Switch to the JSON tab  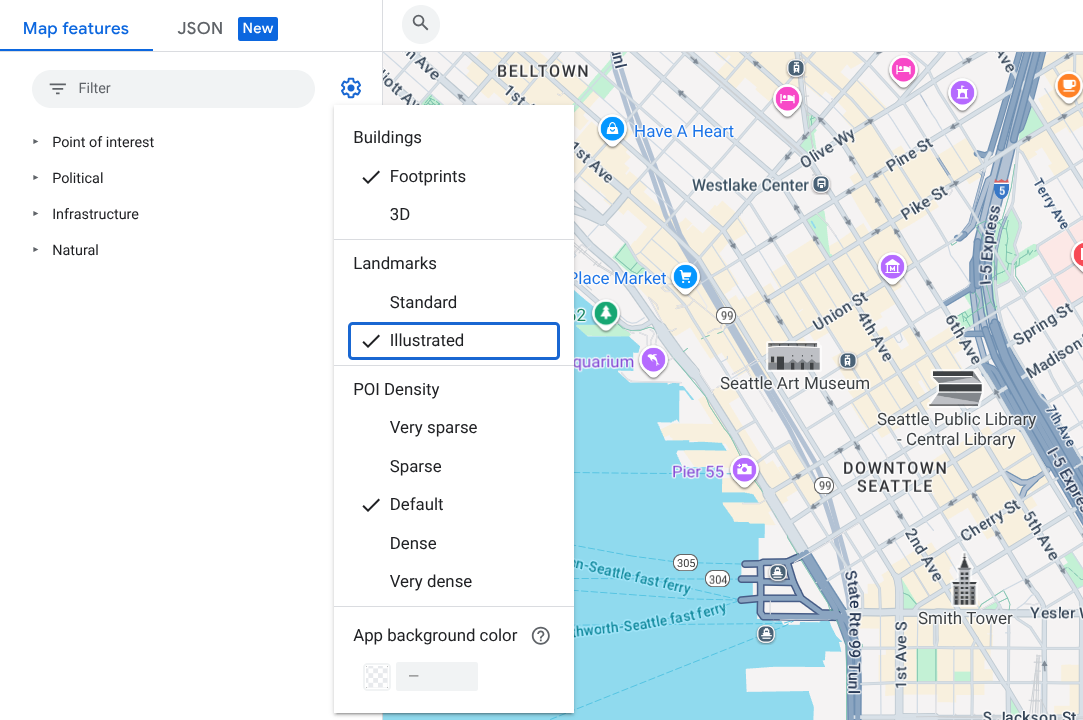200,28
